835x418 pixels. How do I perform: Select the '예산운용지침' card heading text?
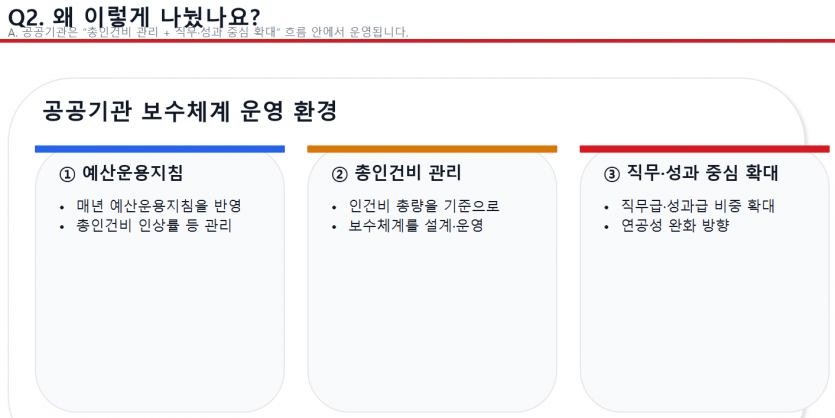click(132, 173)
